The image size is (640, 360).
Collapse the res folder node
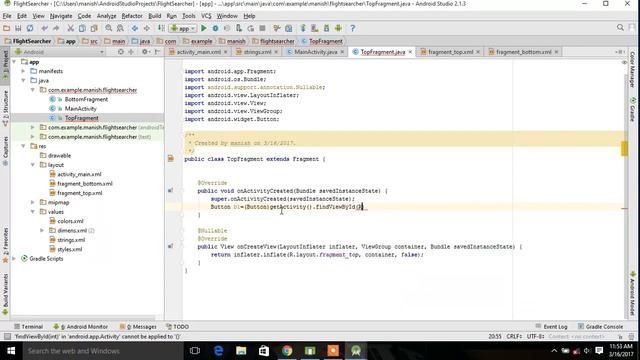point(24,146)
